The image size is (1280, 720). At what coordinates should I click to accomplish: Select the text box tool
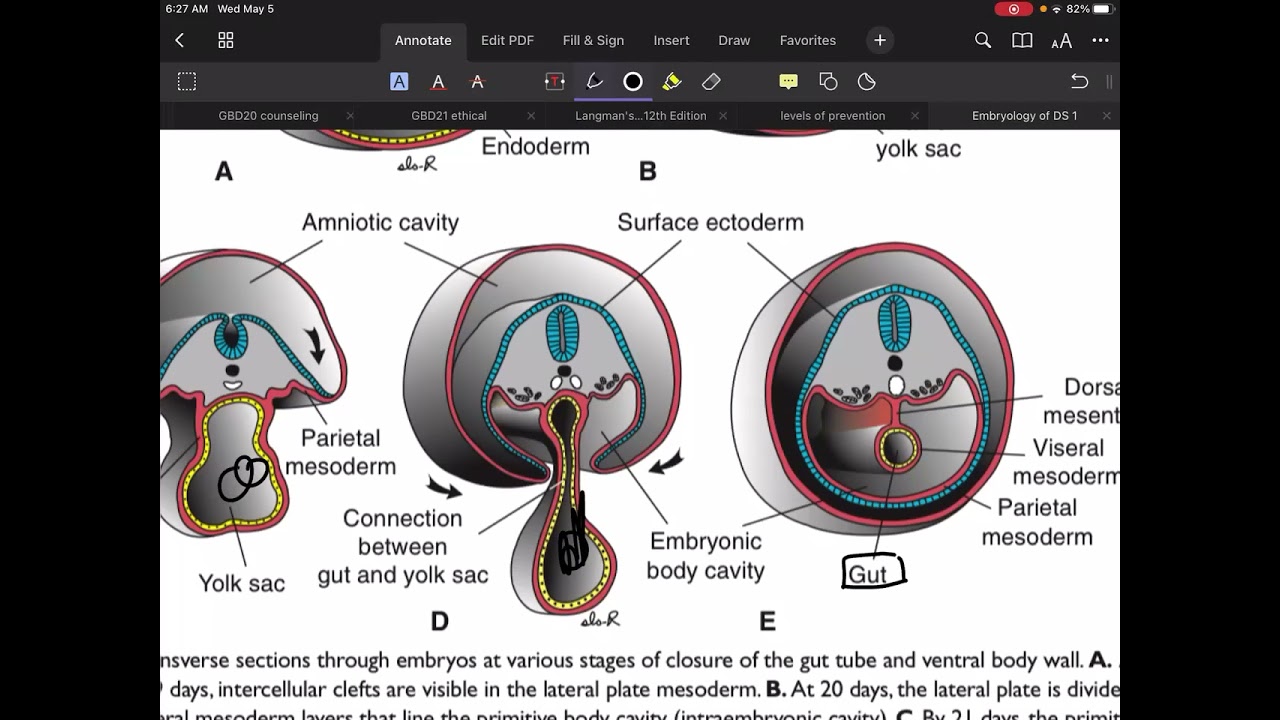pos(554,82)
